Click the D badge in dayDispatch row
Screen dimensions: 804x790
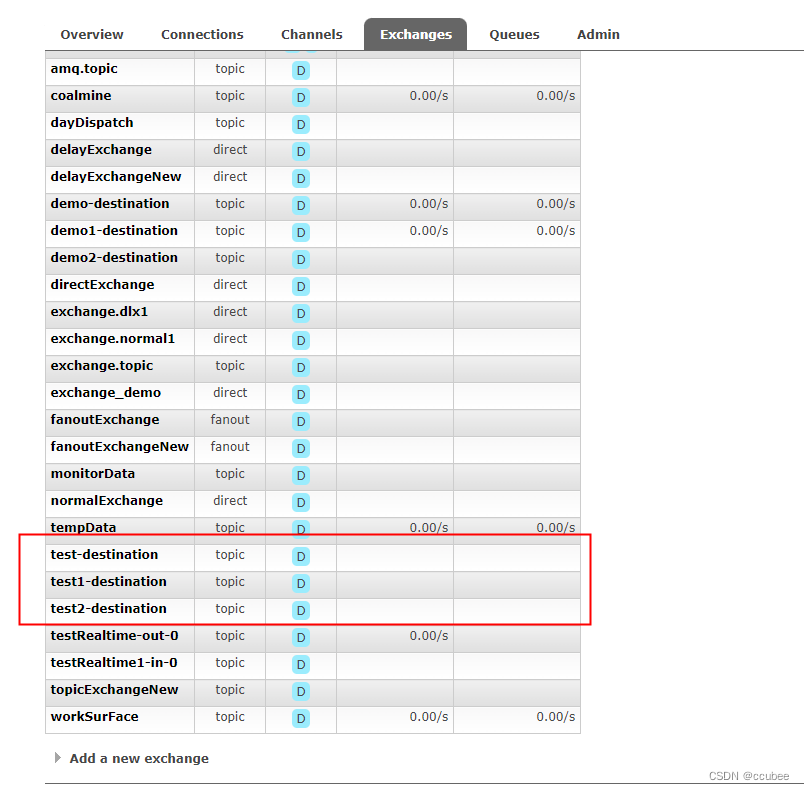click(301, 125)
